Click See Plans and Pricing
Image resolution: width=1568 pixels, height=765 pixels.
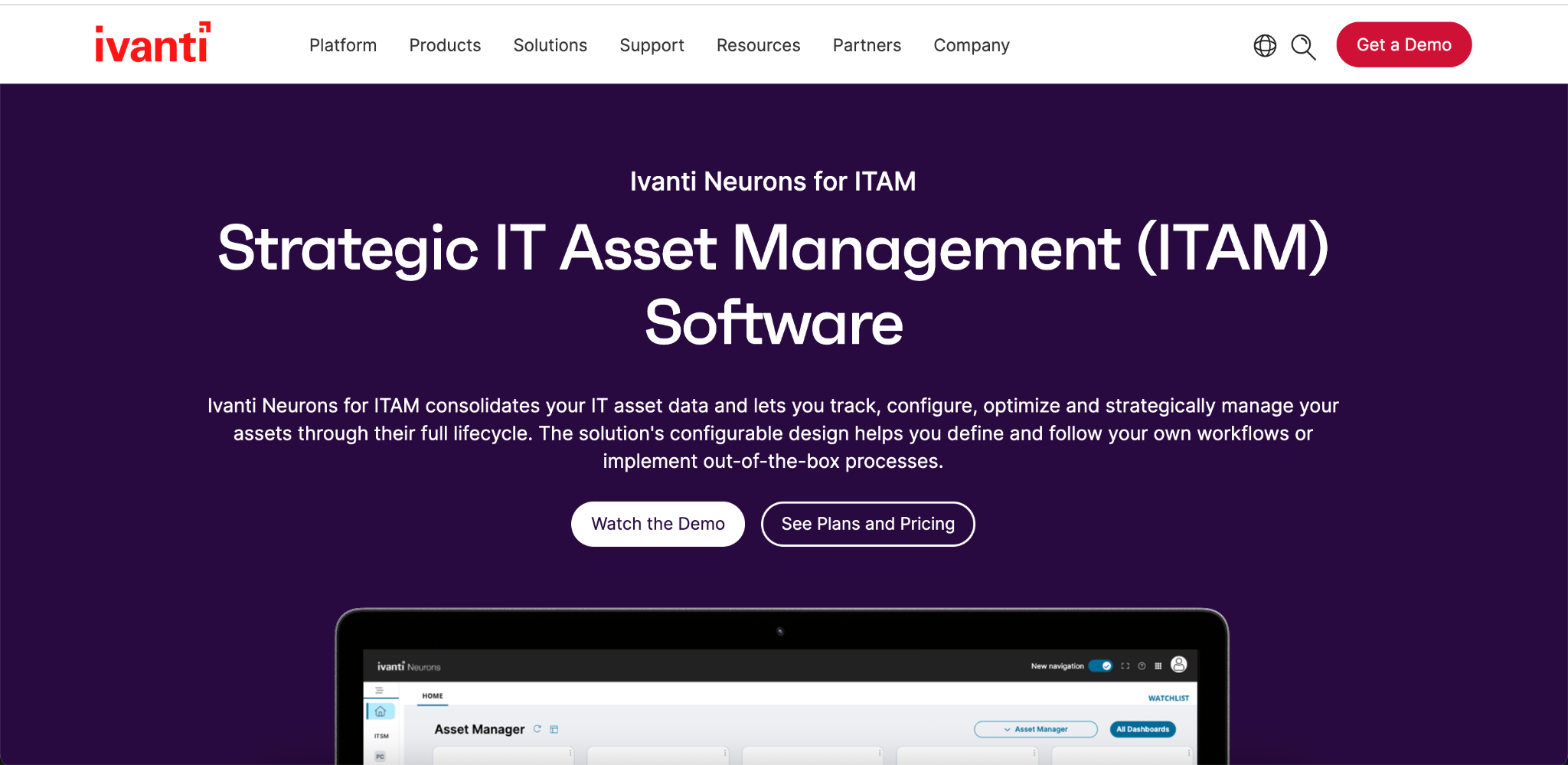[x=867, y=524]
